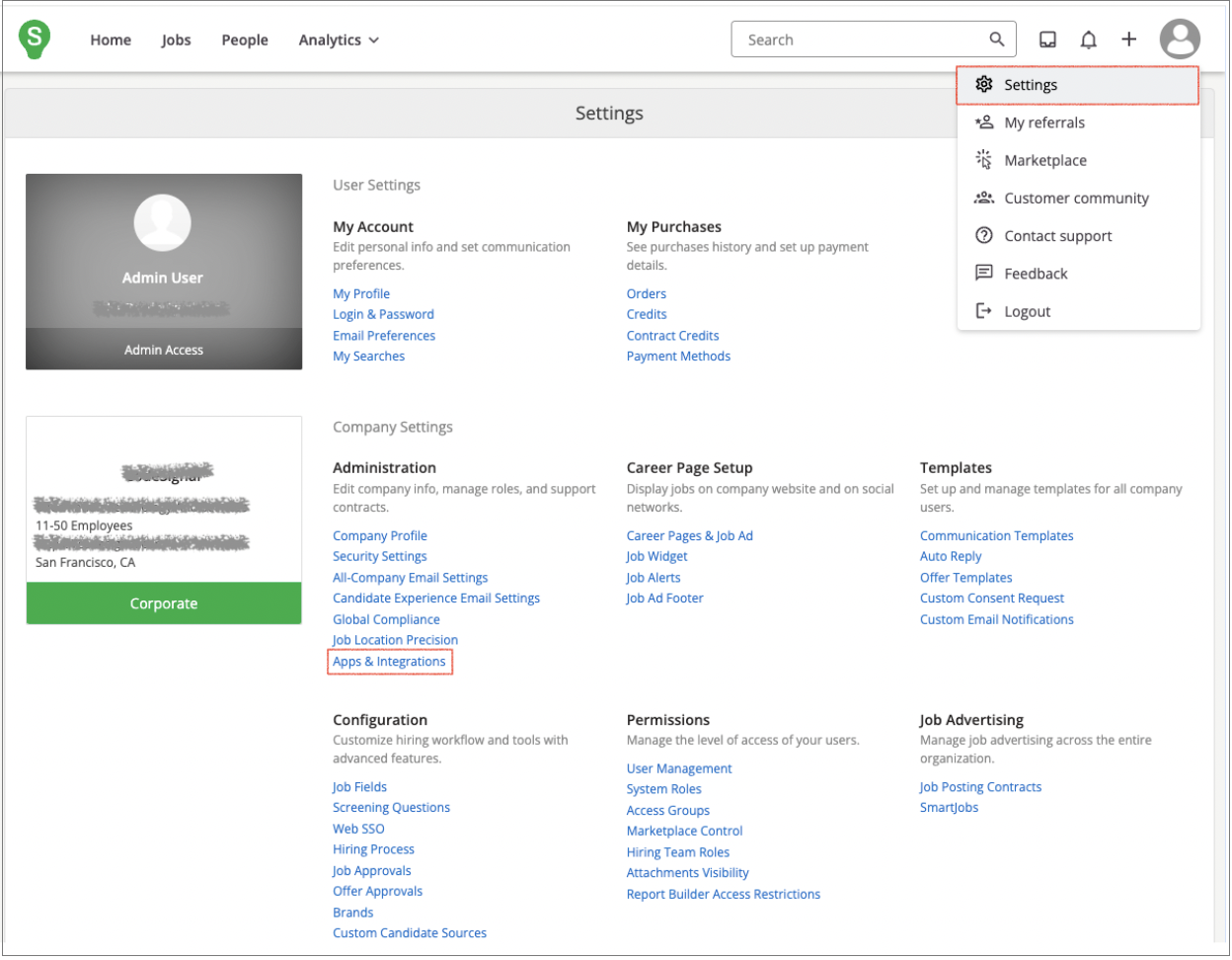Select Settings in the user menu
The image size is (1232, 960).
(x=1078, y=85)
